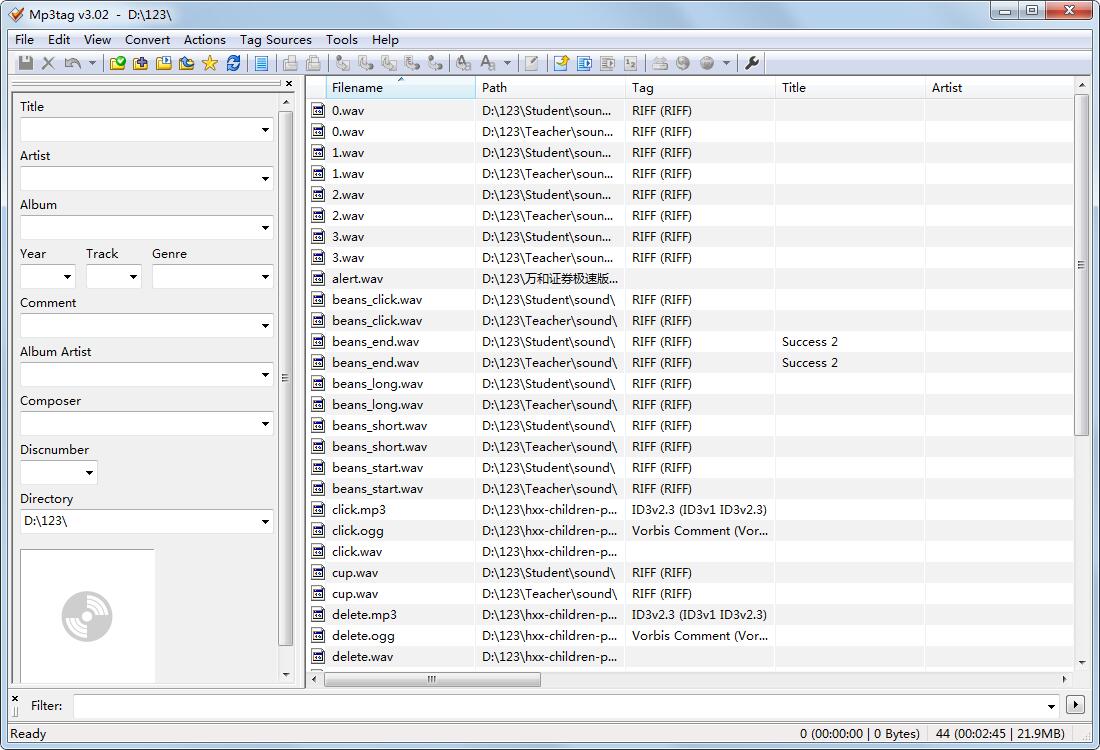Click the Tag to Filename converter icon
This screenshot has height=750, width=1100.
click(x=342, y=63)
